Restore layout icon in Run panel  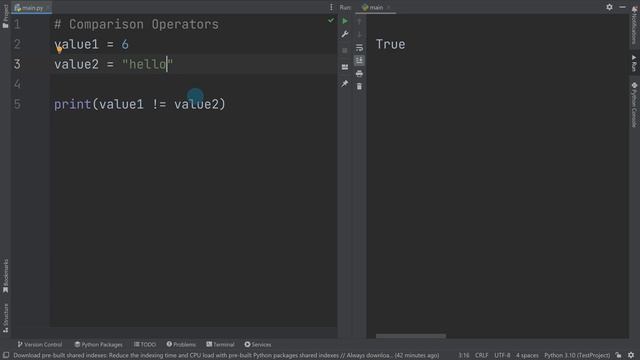(x=345, y=67)
